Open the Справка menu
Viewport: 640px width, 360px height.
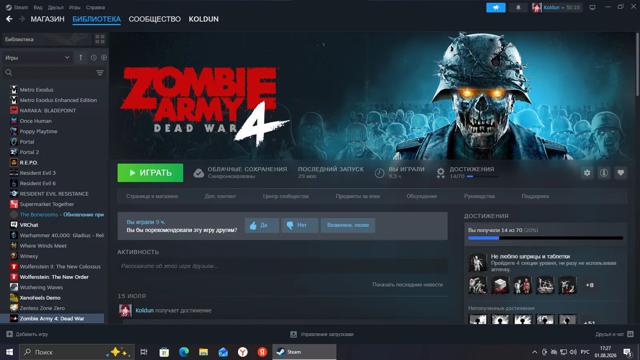(95, 7)
